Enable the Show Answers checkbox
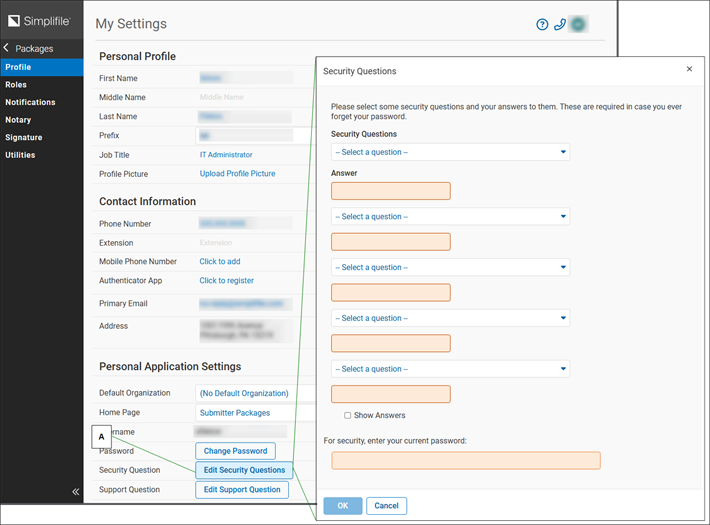 tap(348, 415)
